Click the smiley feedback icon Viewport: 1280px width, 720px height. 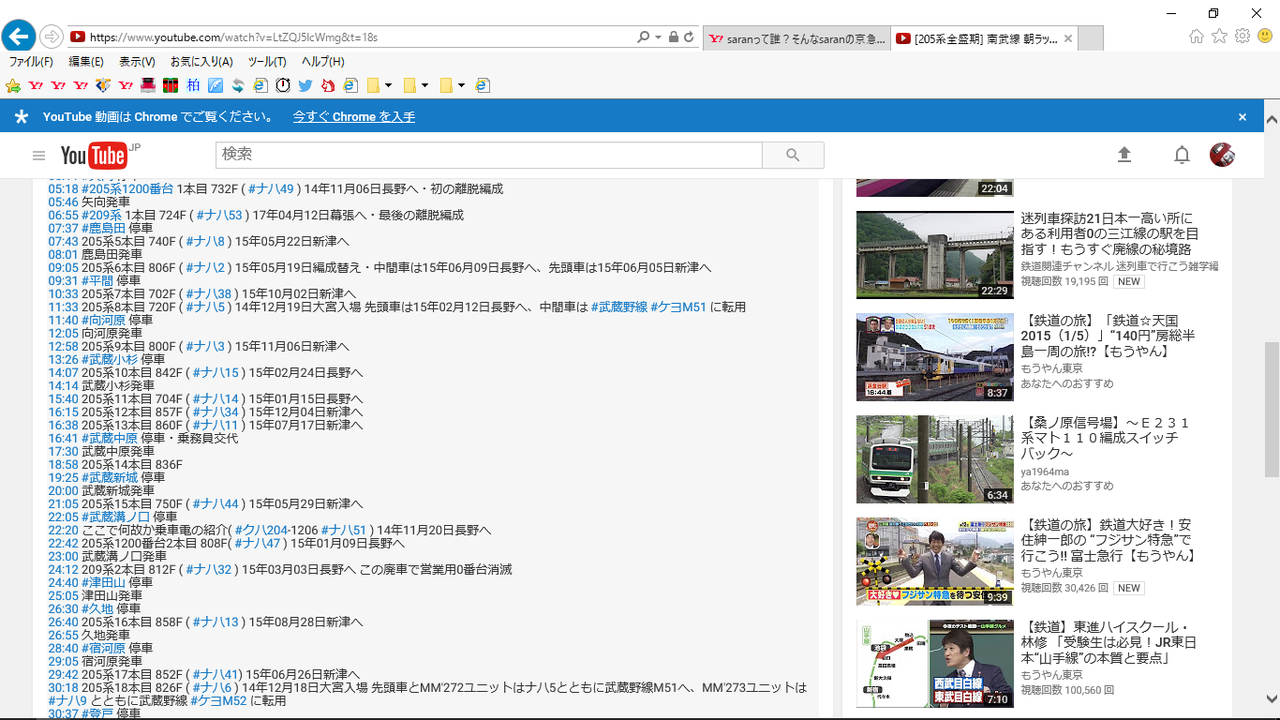pos(1265,37)
